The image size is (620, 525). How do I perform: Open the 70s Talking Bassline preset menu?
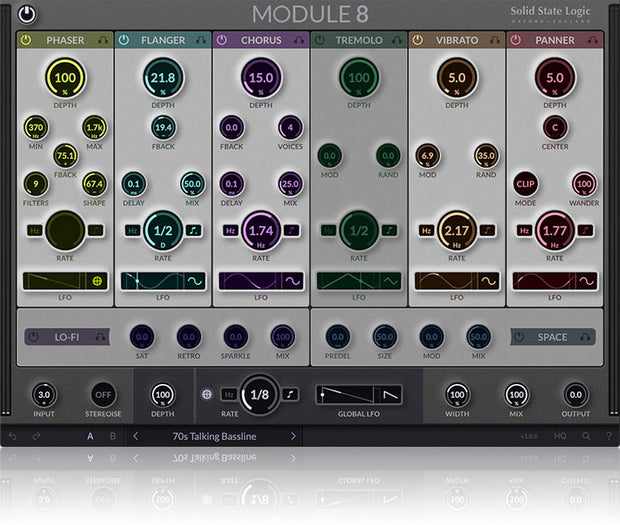point(214,436)
